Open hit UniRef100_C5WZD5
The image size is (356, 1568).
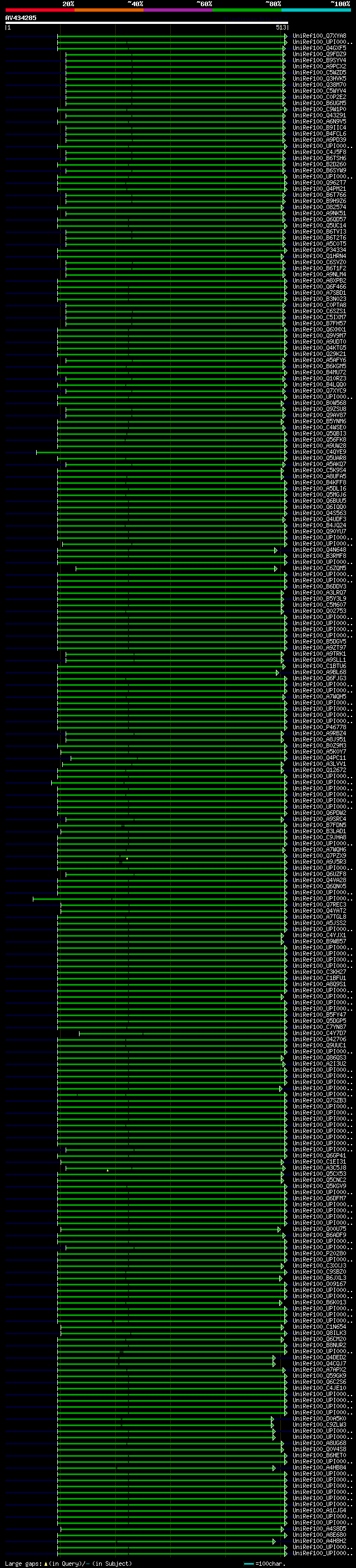[x=319, y=72]
